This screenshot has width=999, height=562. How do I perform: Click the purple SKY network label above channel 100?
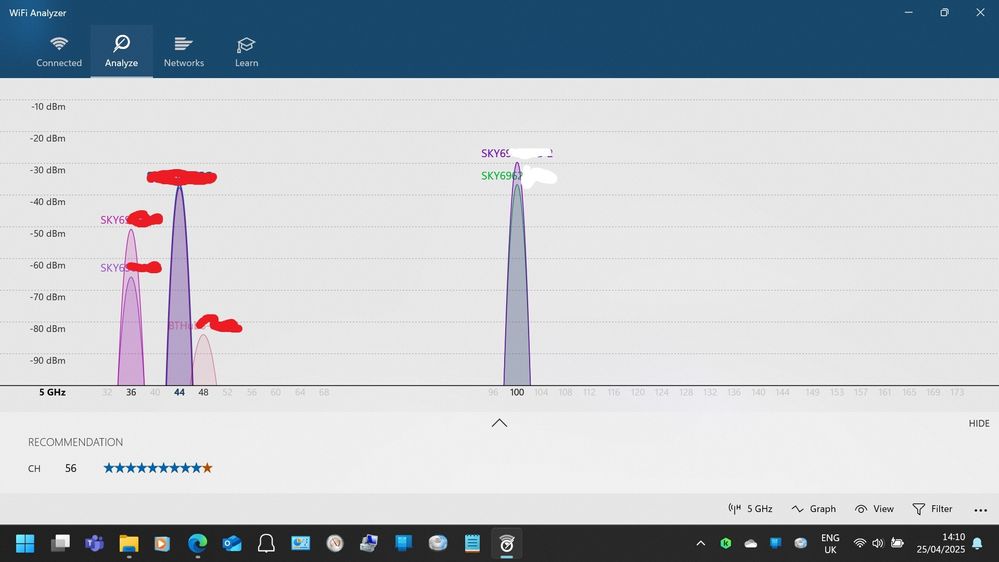click(x=516, y=154)
